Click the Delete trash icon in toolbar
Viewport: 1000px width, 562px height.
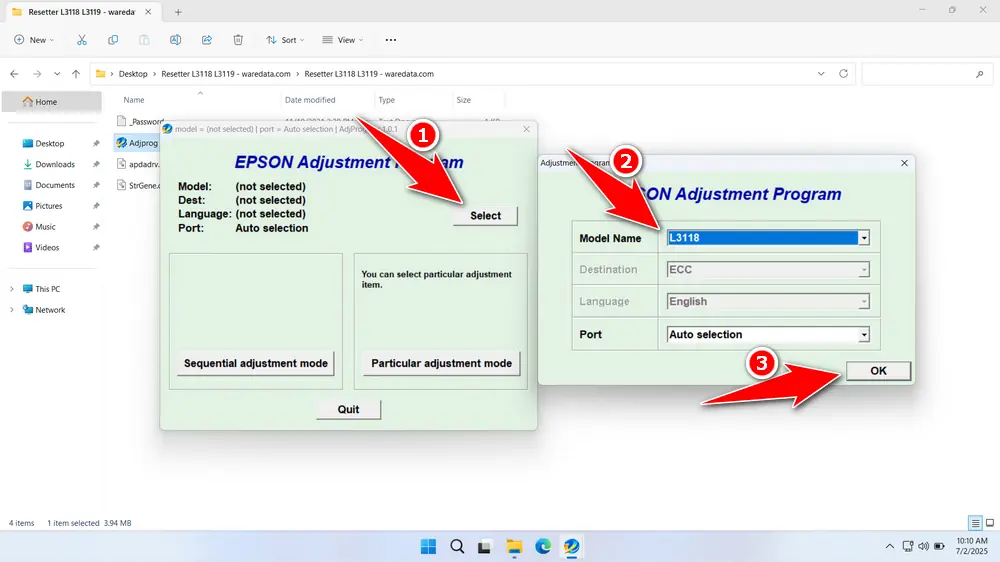(x=238, y=40)
